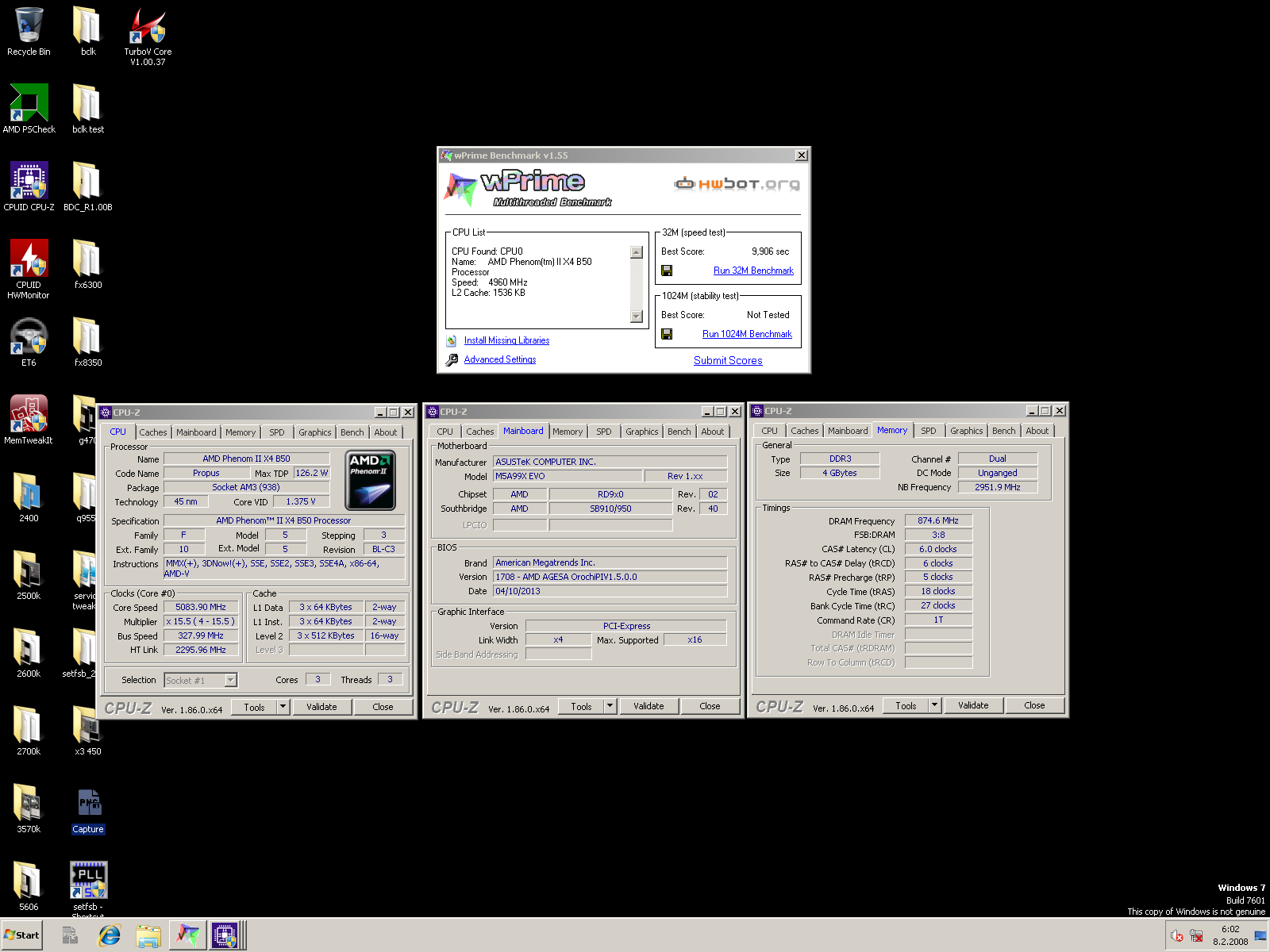Open the 5606 folder on desktop
Screen dimensions: 1270x952
pyautogui.click(x=29, y=886)
